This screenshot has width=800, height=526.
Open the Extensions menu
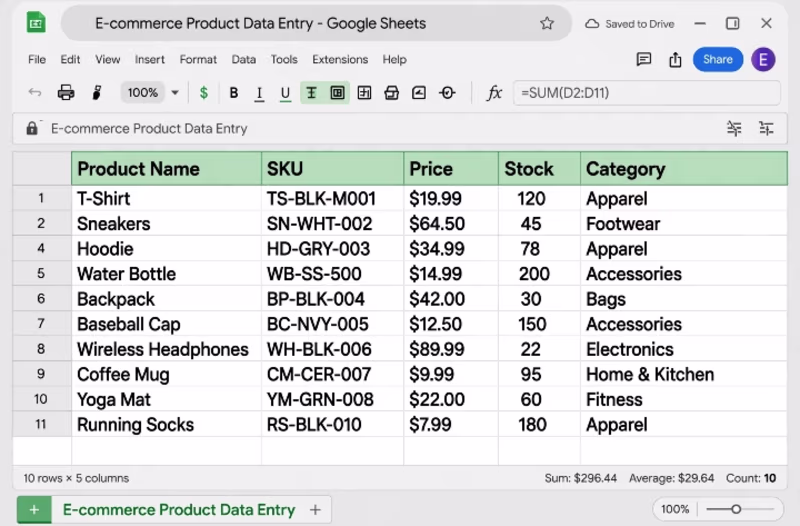(x=340, y=60)
